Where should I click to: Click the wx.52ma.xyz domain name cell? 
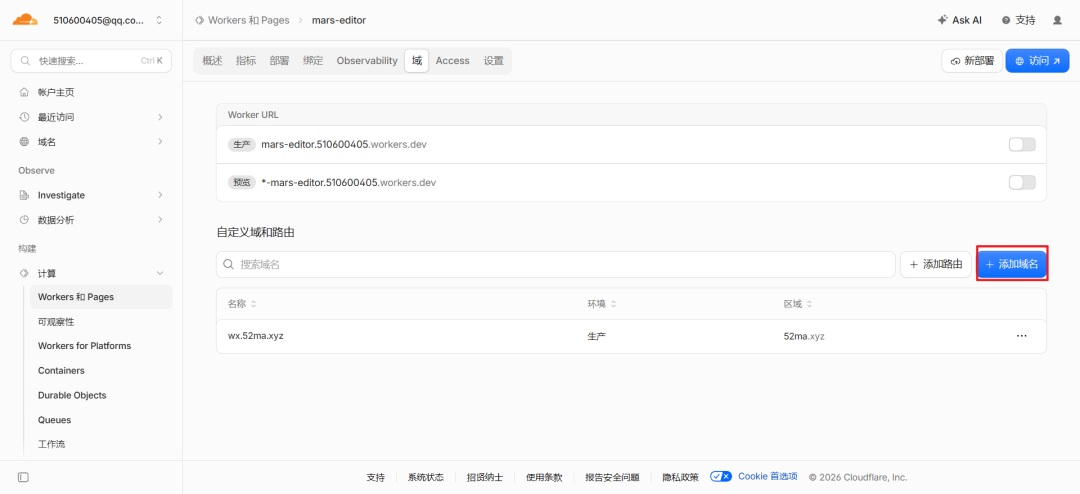click(256, 336)
